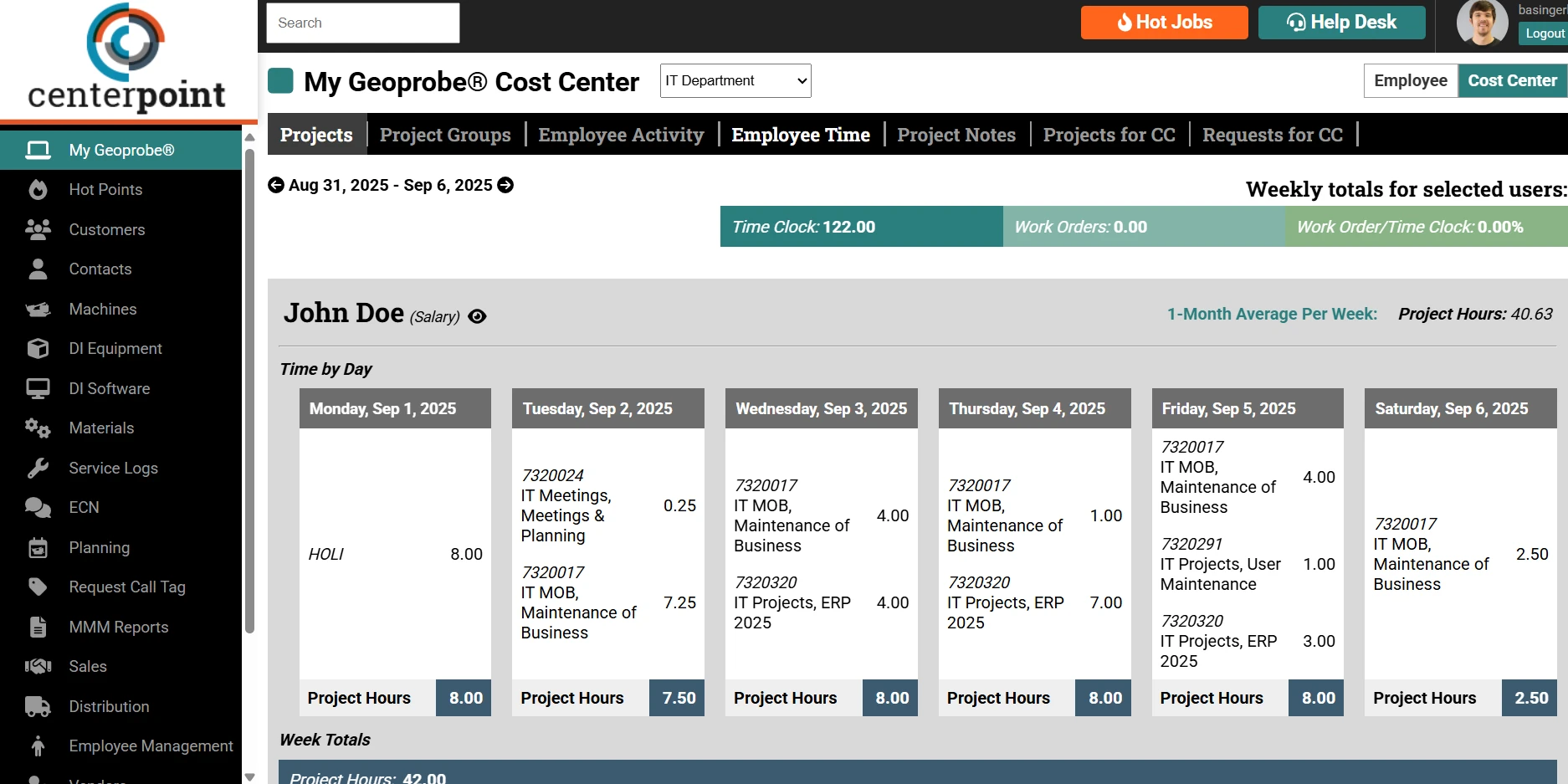
Task: Click the DI Equipment box icon
Action: pos(38,348)
